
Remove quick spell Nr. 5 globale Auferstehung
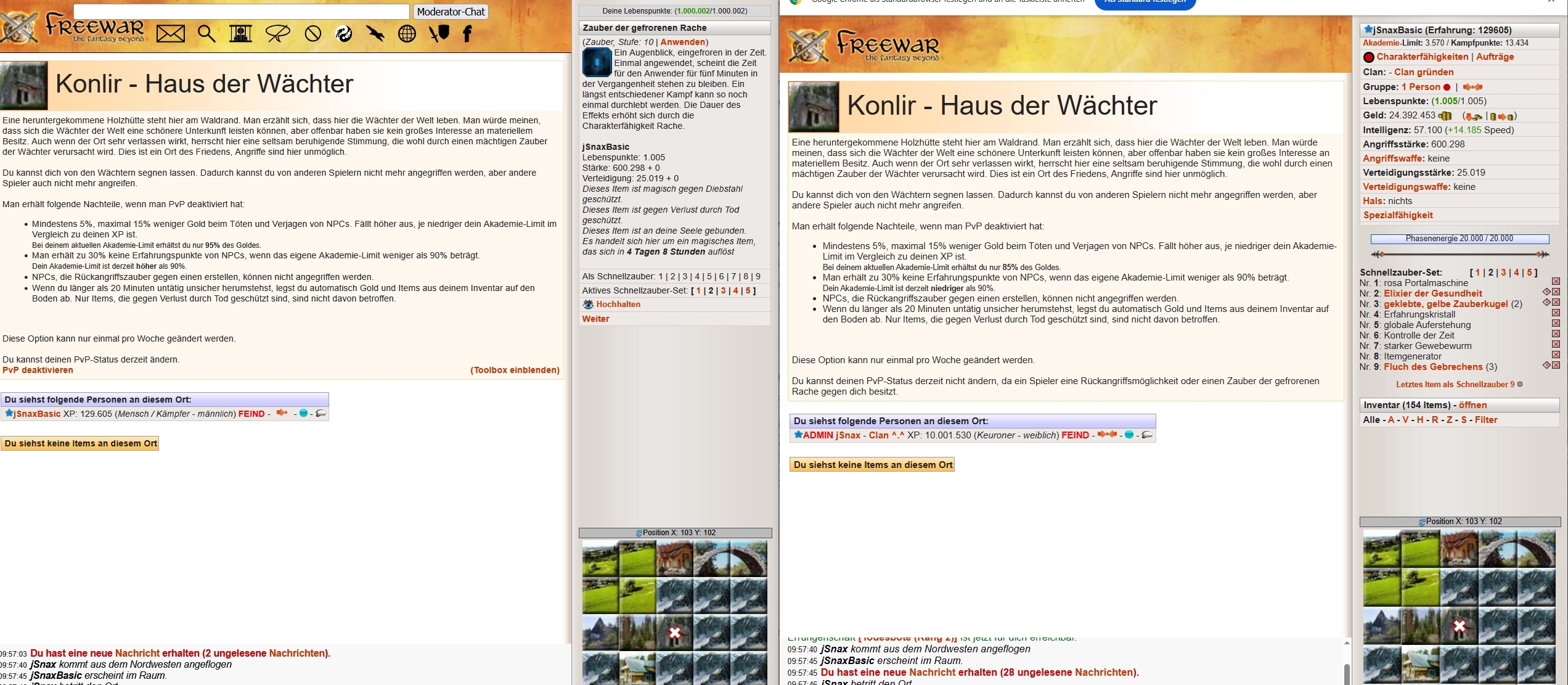tap(1555, 324)
